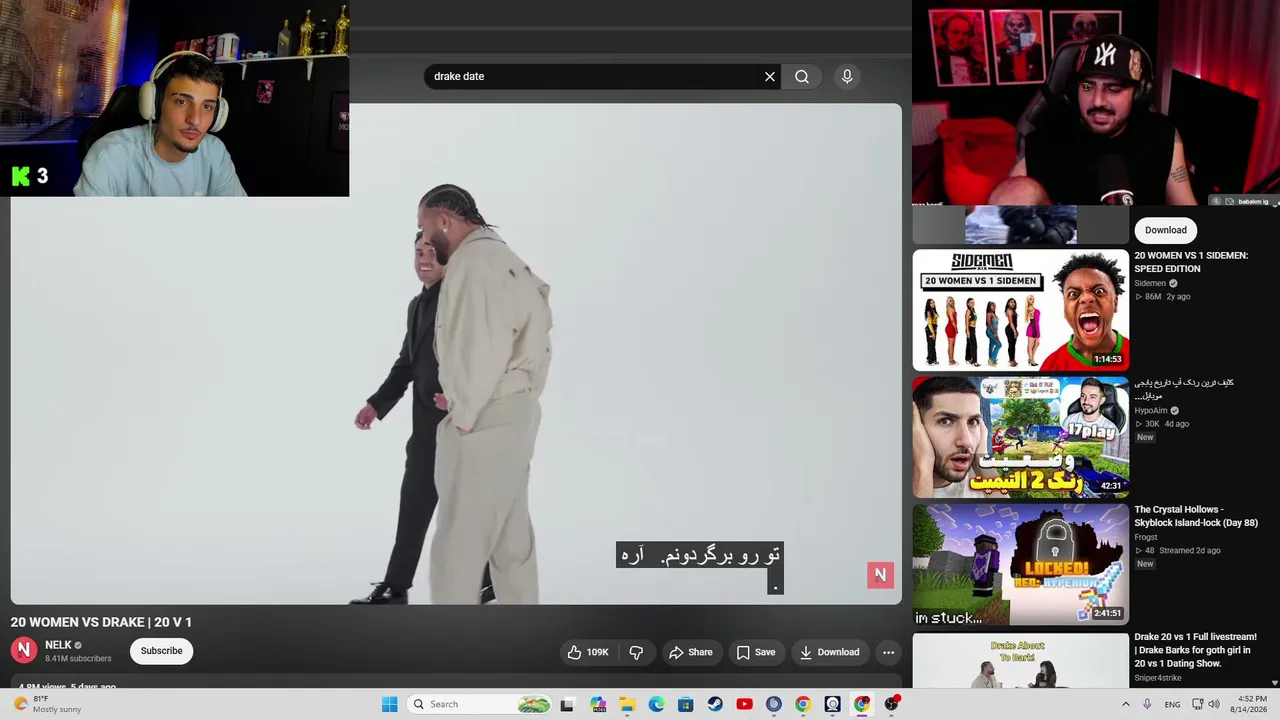Viewport: 1280px width, 720px height.
Task: Switch the ENG input language indicator
Action: [x=1172, y=704]
